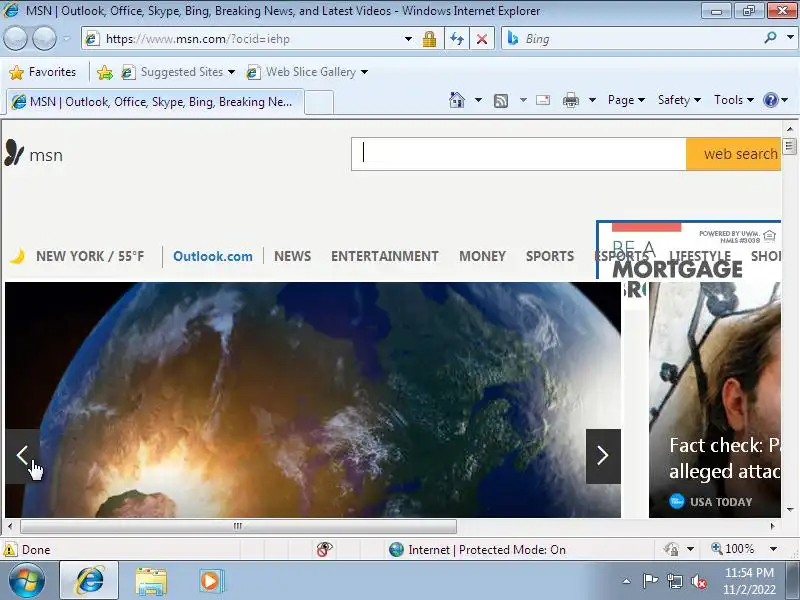This screenshot has height=600, width=800.
Task: Open the Windows Start menu
Action: coord(27,581)
